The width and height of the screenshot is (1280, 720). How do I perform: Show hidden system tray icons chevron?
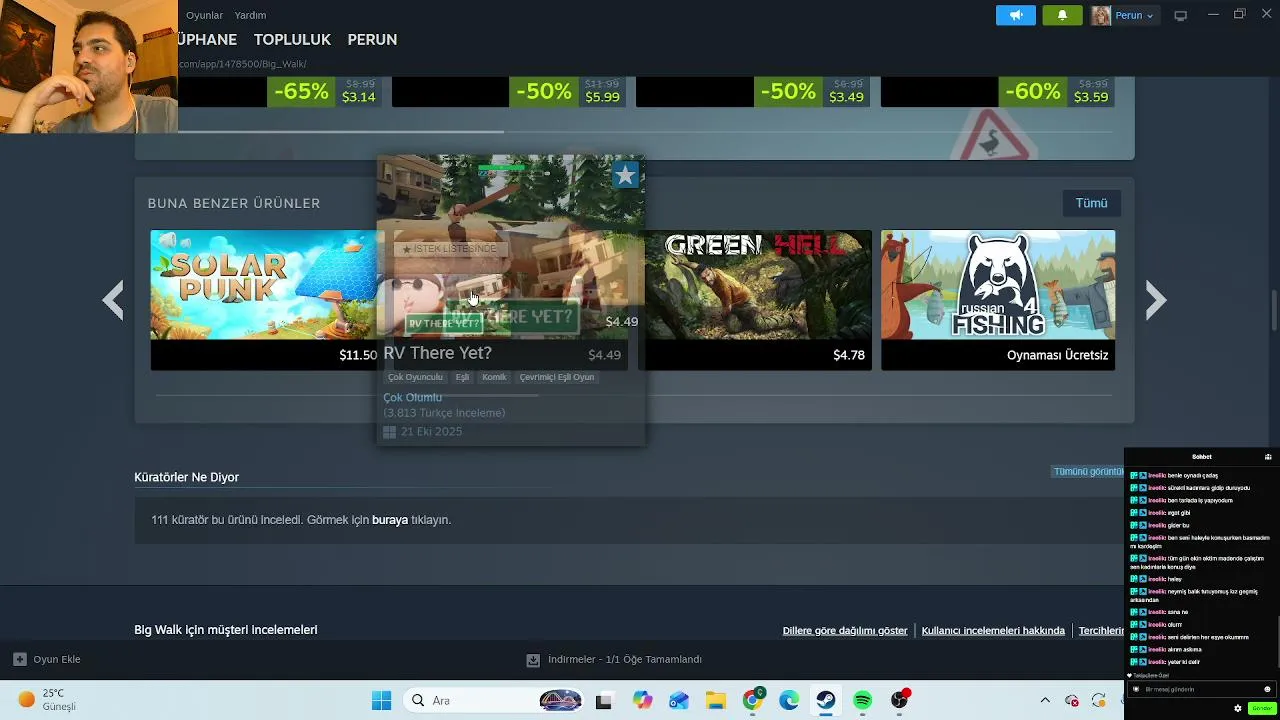pyautogui.click(x=1045, y=700)
